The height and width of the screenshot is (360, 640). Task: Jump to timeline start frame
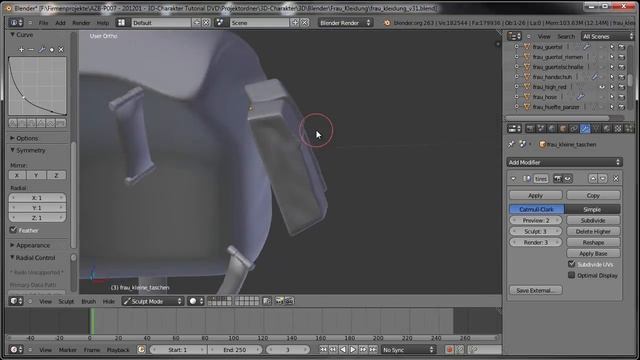[323, 349]
